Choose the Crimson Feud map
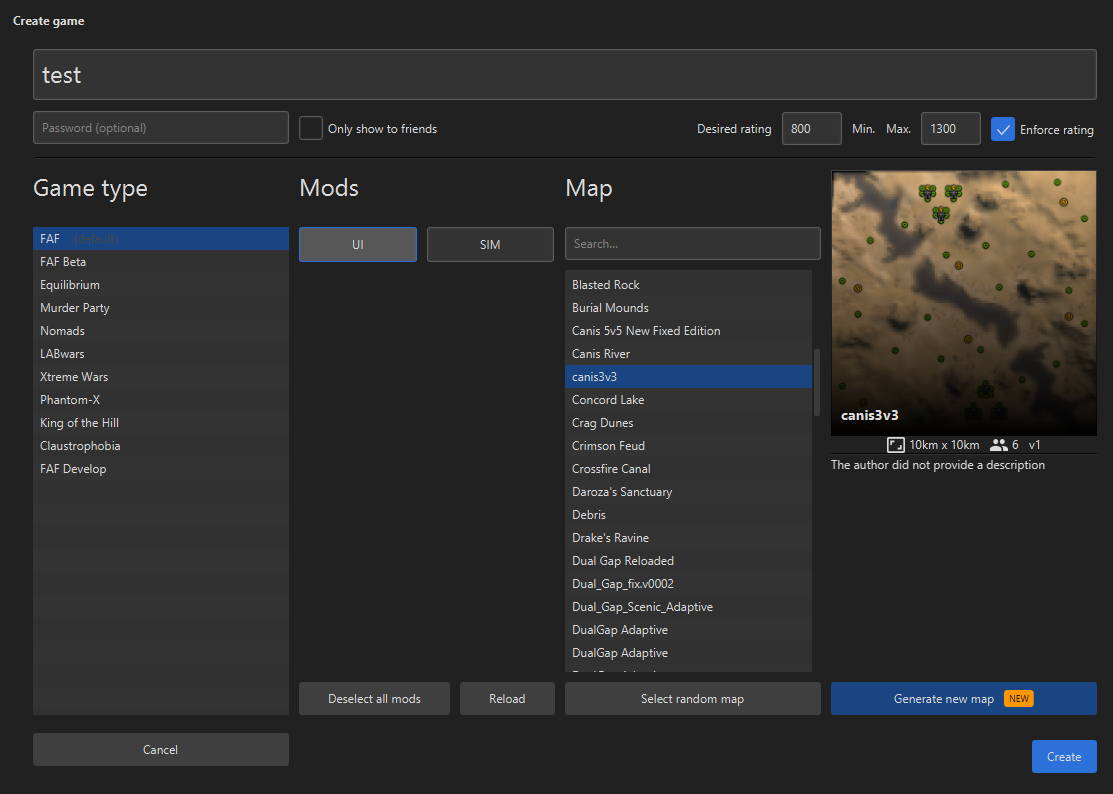The image size is (1113, 794). [689, 446]
